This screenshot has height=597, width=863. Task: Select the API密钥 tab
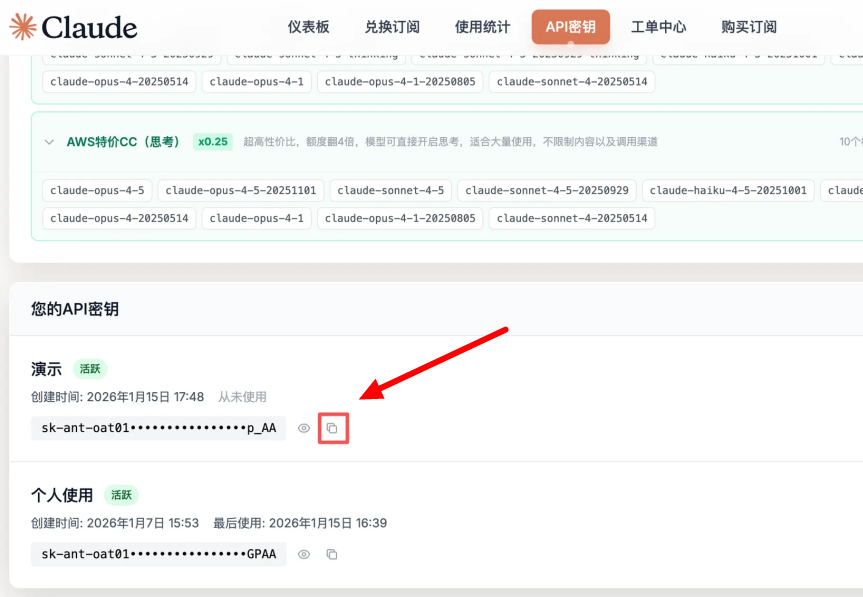click(x=570, y=27)
